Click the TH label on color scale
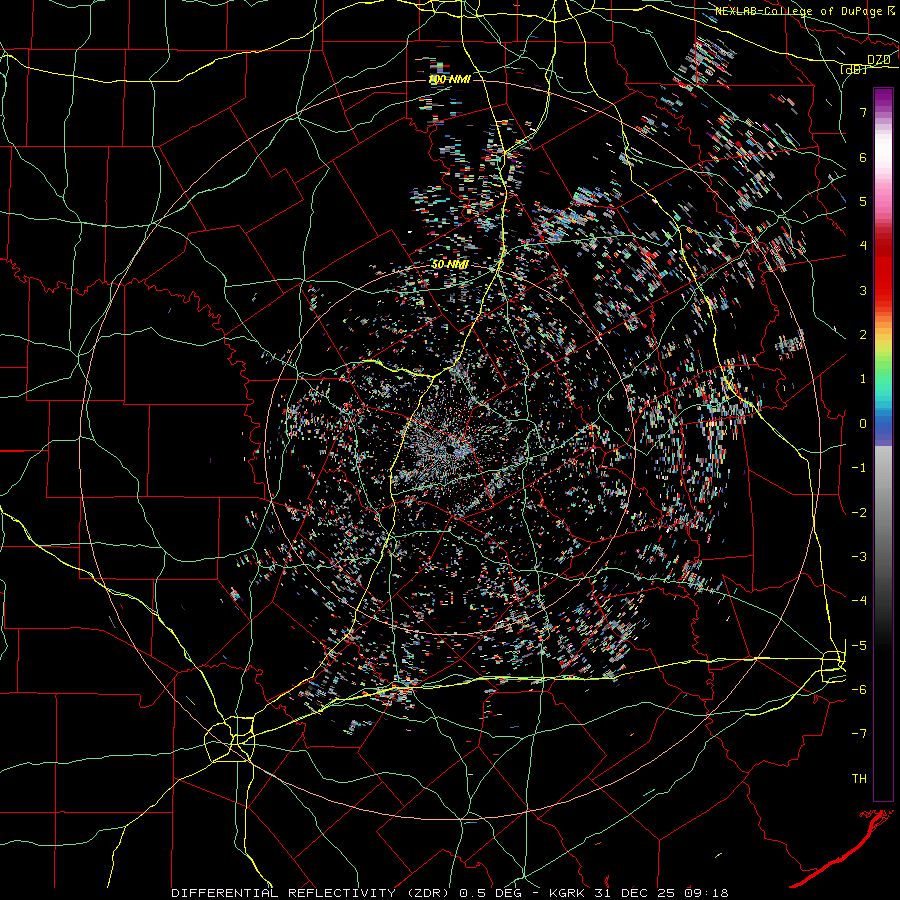This screenshot has width=900, height=900. click(x=859, y=779)
